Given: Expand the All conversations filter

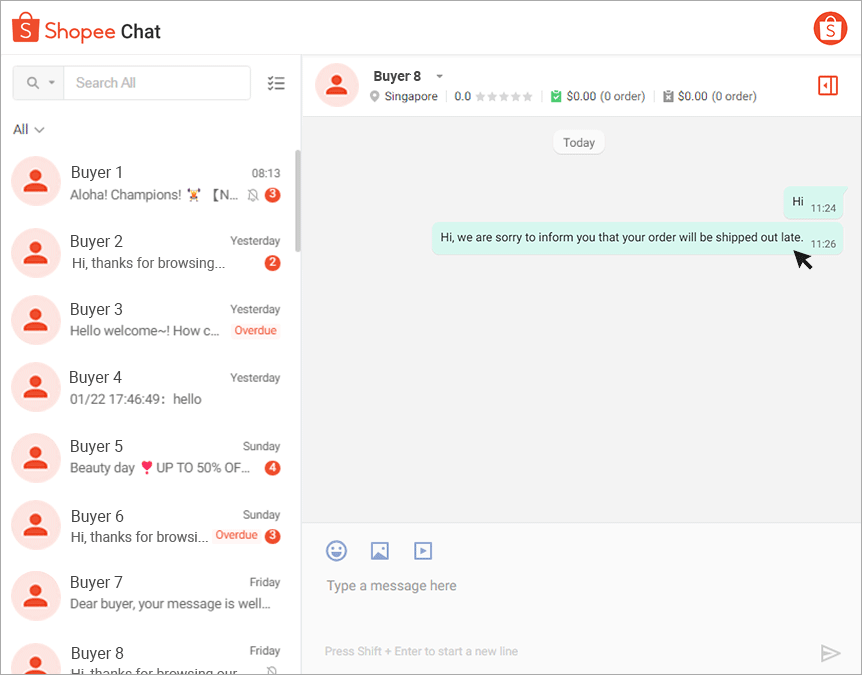Looking at the screenshot, I should pyautogui.click(x=27, y=129).
